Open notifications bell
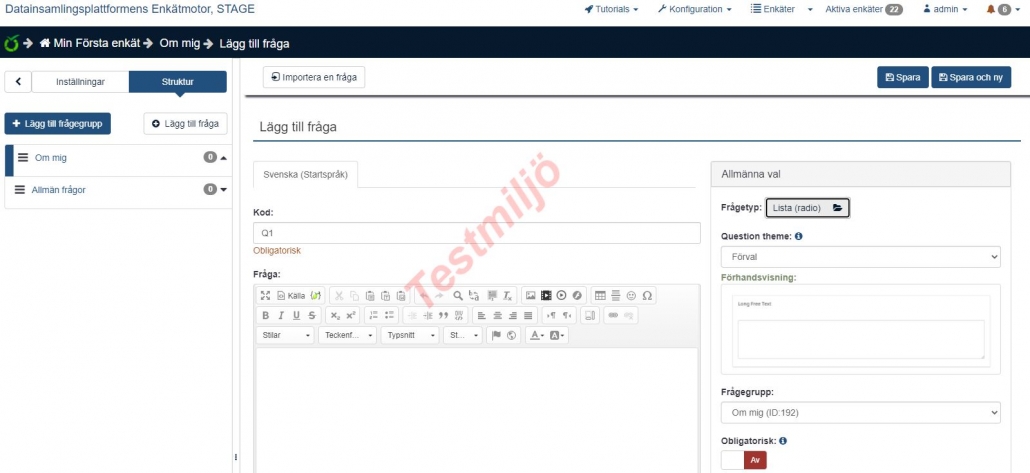Screen dimensions: 1030x473 pos(991,9)
